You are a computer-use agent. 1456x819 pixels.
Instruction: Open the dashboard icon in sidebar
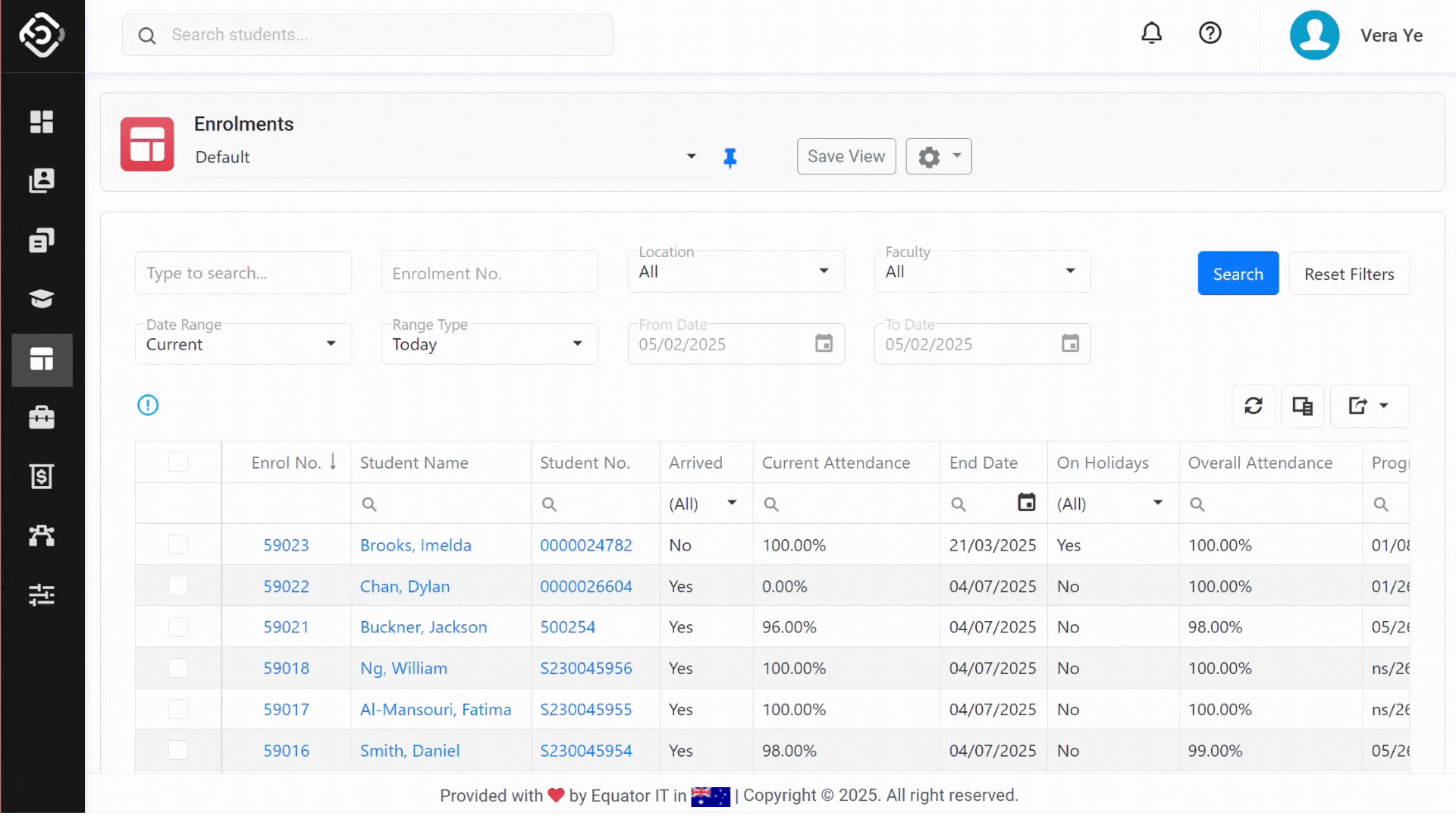click(42, 121)
